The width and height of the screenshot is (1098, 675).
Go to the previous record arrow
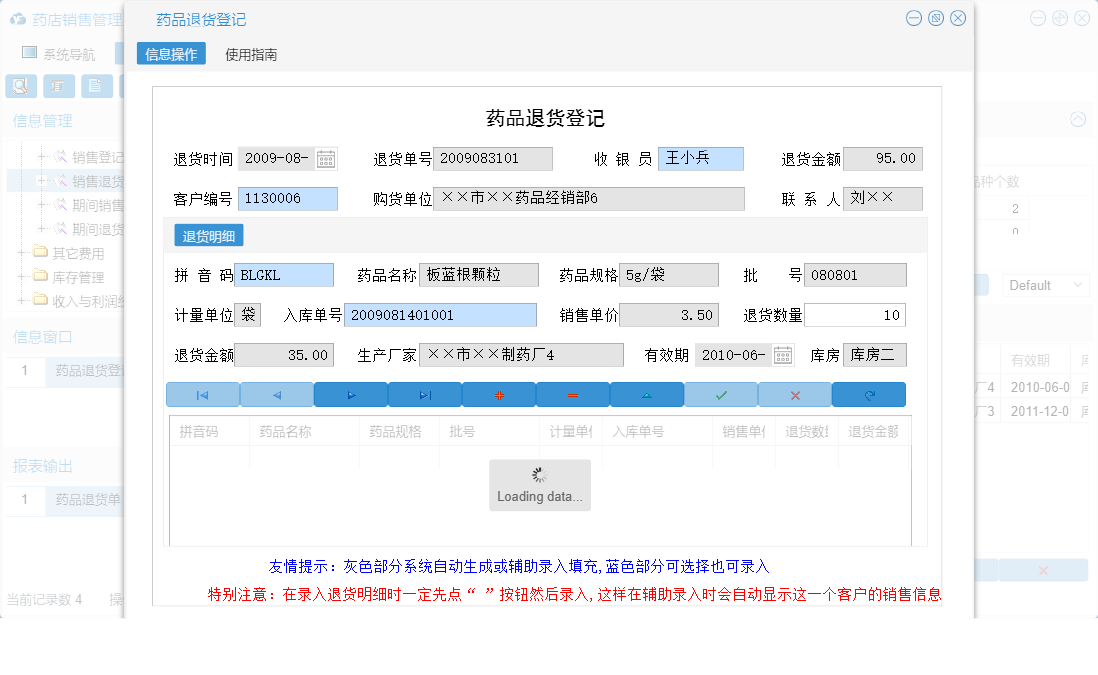point(277,394)
